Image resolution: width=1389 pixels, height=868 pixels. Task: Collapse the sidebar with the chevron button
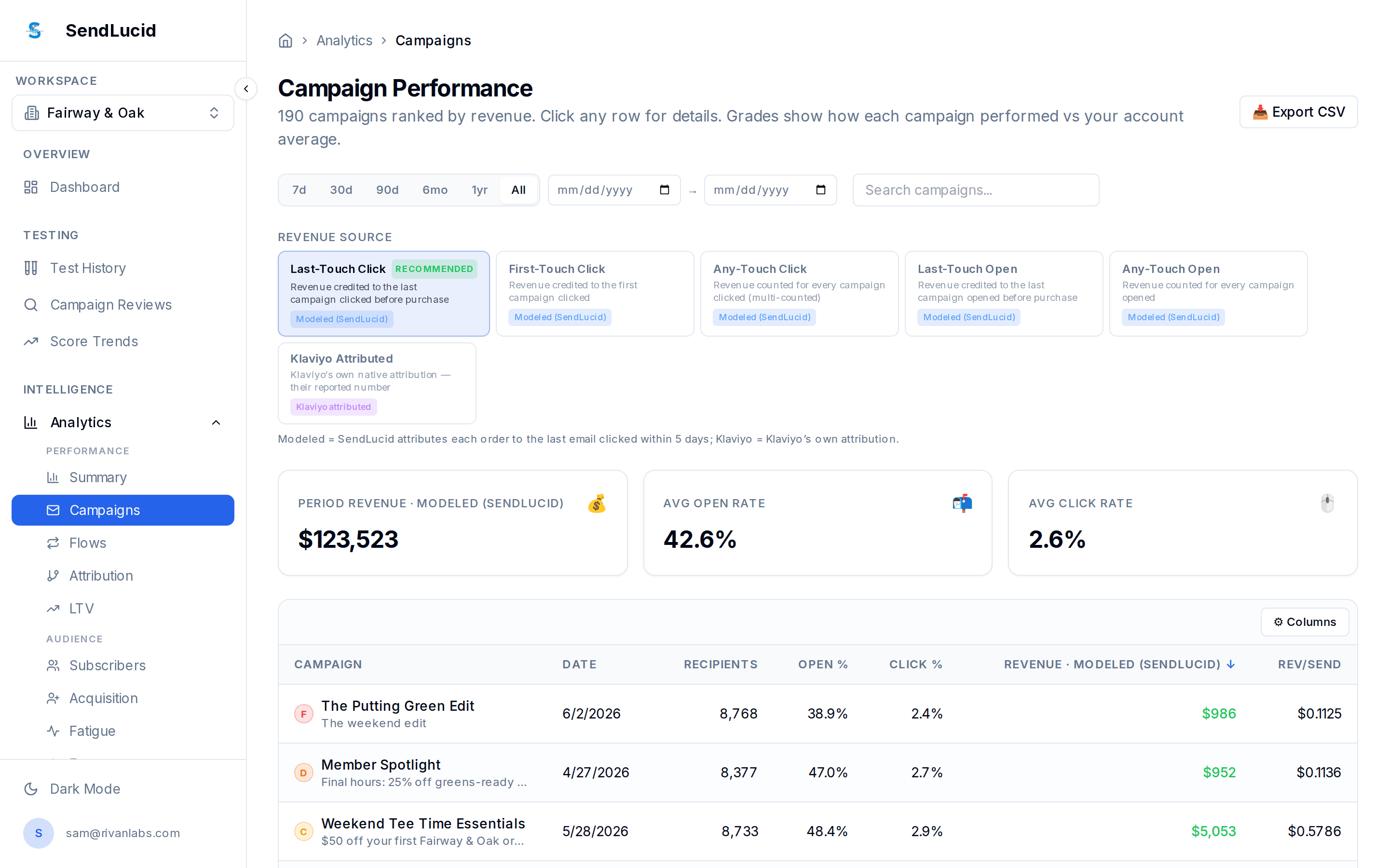pos(246,88)
